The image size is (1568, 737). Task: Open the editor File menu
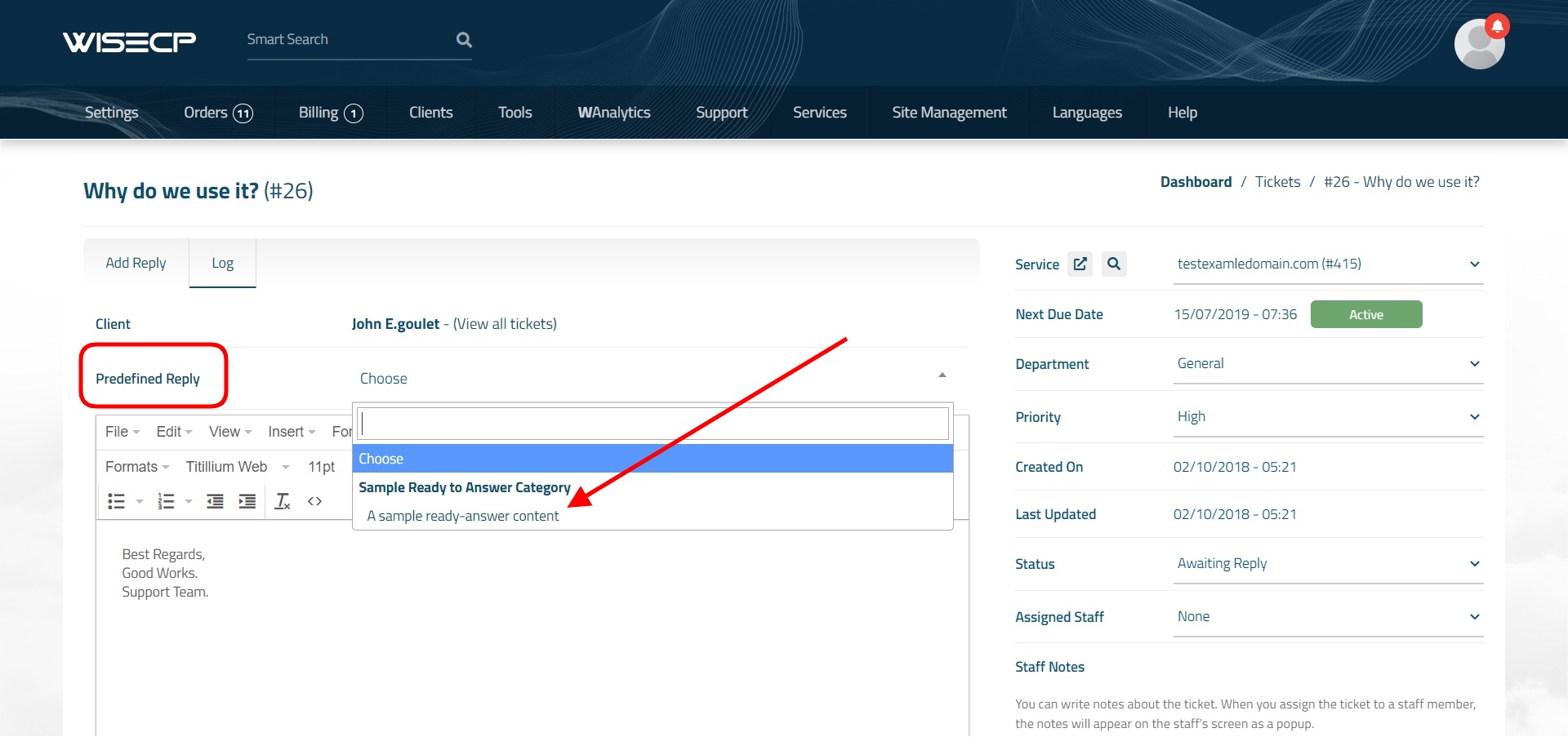(122, 432)
